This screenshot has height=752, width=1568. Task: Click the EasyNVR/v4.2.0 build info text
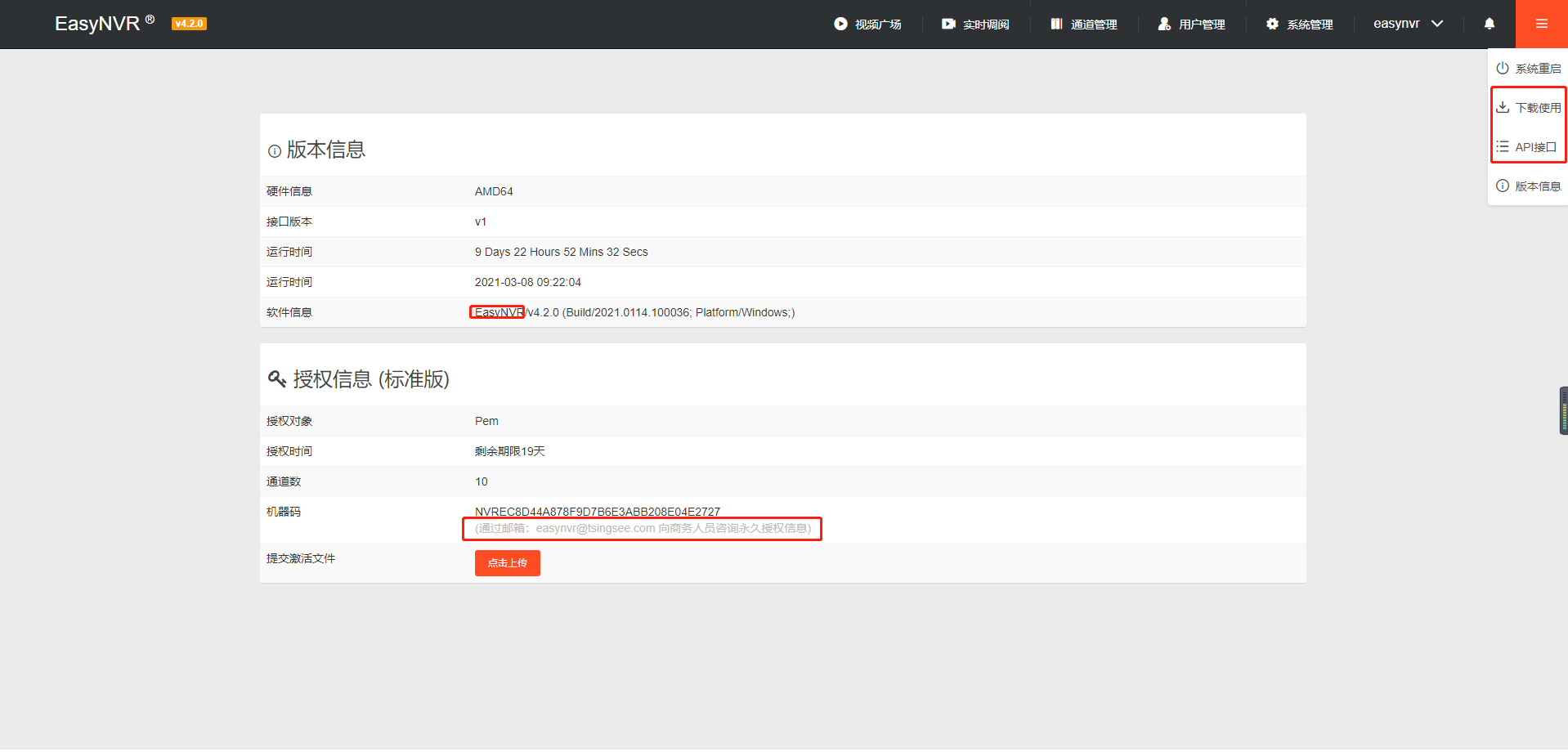(635, 312)
